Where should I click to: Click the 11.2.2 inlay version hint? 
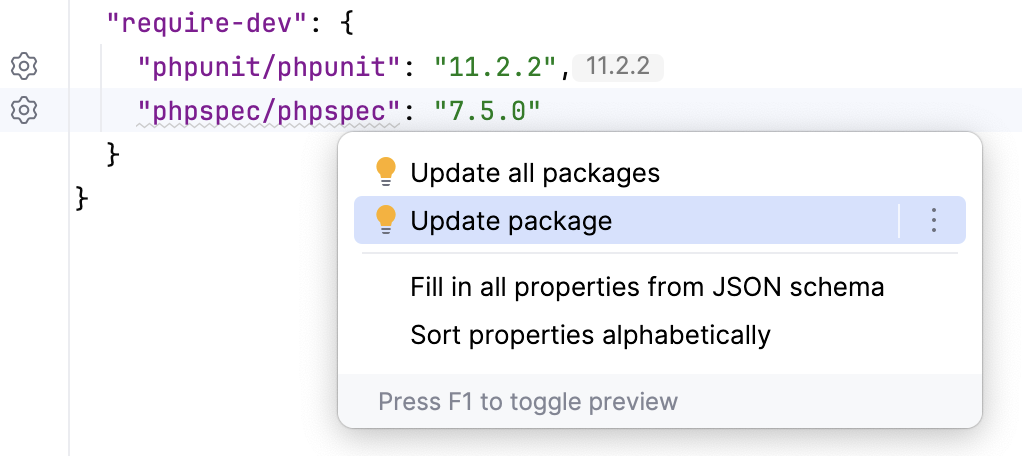618,67
